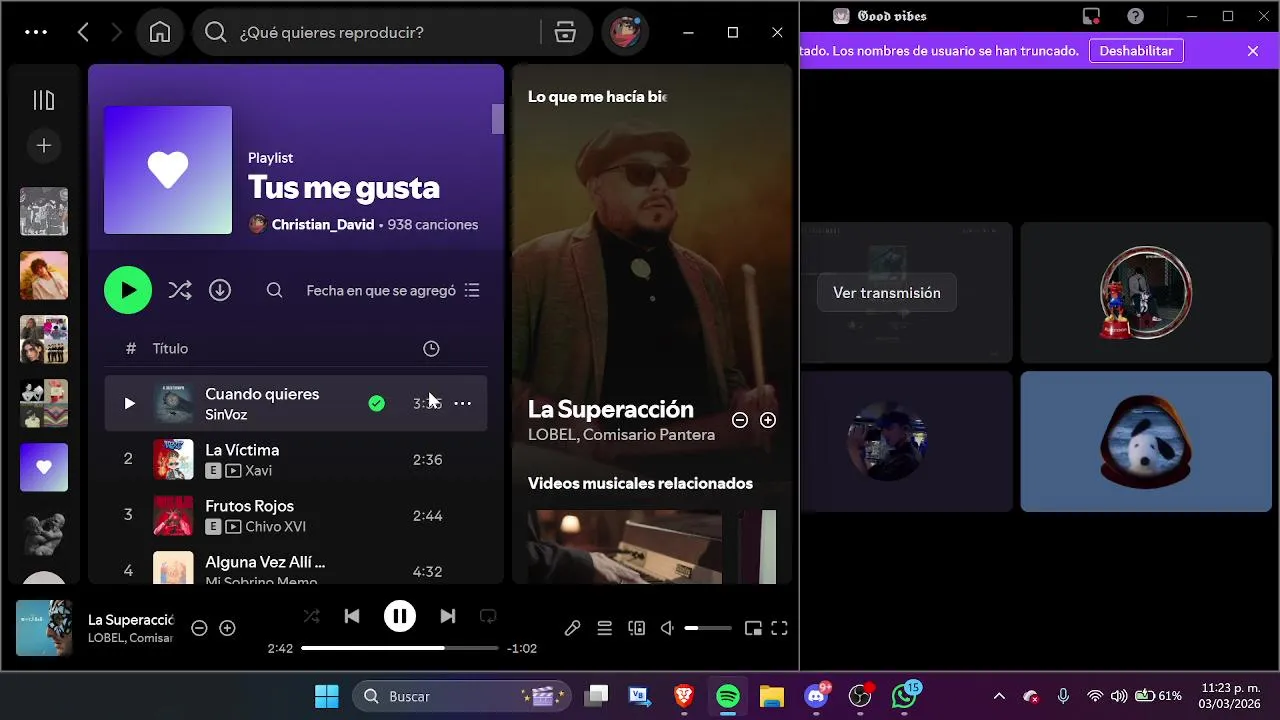Hide track with minus icon in Now Playing panel
The image size is (1280, 720).
pos(740,420)
